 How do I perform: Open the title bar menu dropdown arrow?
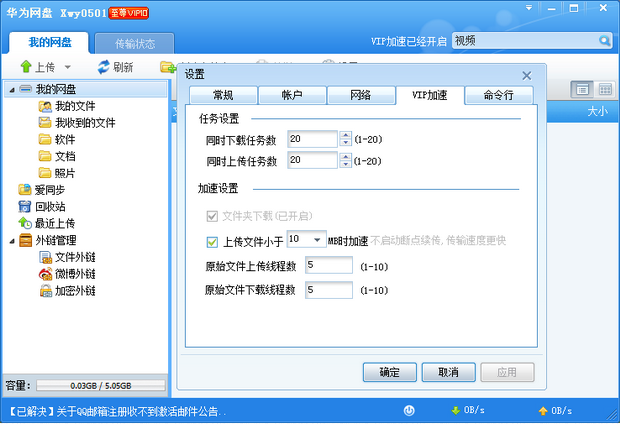point(529,8)
